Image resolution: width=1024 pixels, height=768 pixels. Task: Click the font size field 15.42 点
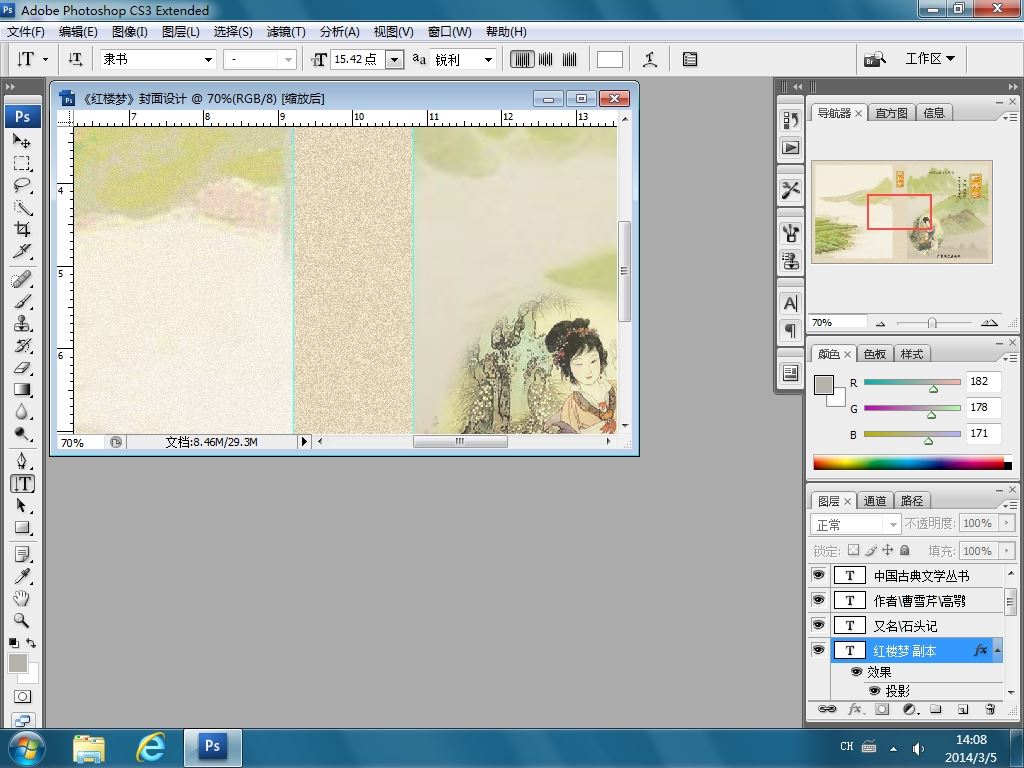358,59
